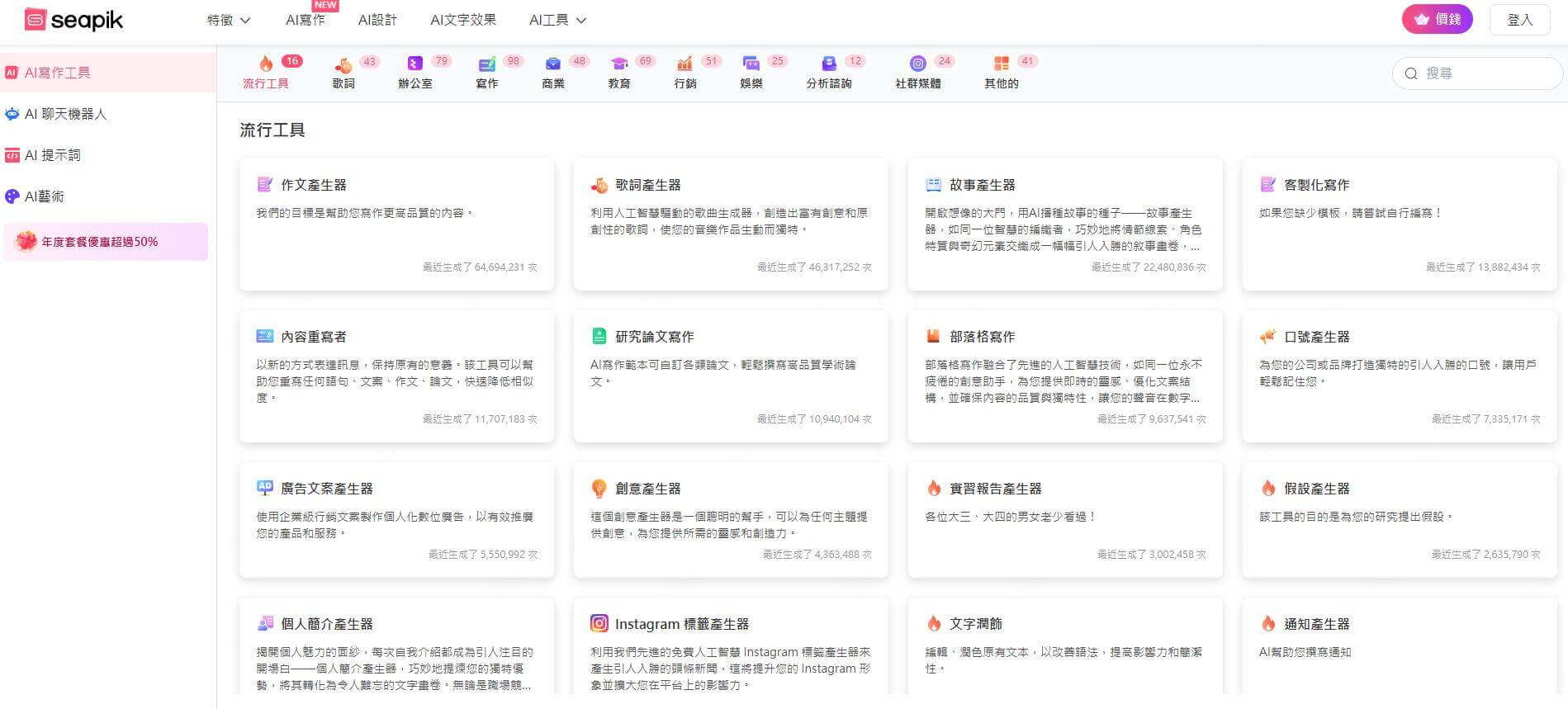Open the AI設計 nav item

click(x=377, y=20)
